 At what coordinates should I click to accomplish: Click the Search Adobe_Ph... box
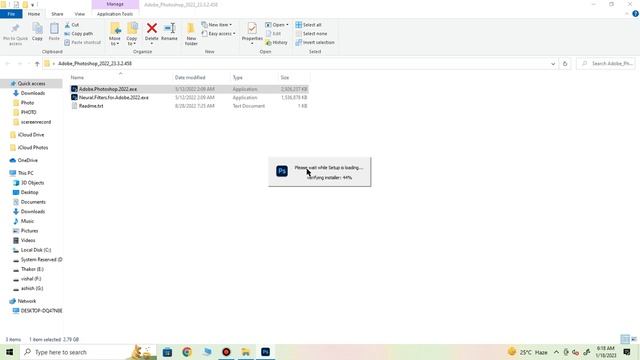point(606,64)
